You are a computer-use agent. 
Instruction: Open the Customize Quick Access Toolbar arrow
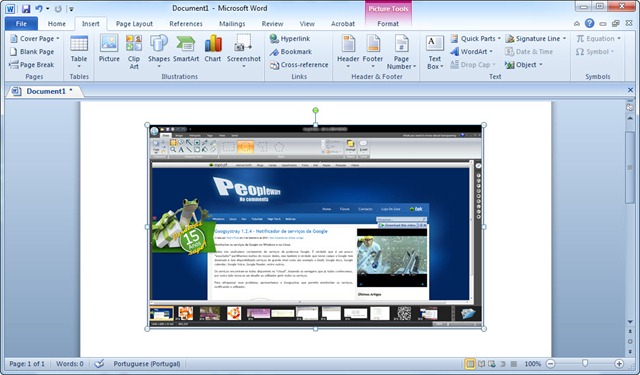point(71,9)
